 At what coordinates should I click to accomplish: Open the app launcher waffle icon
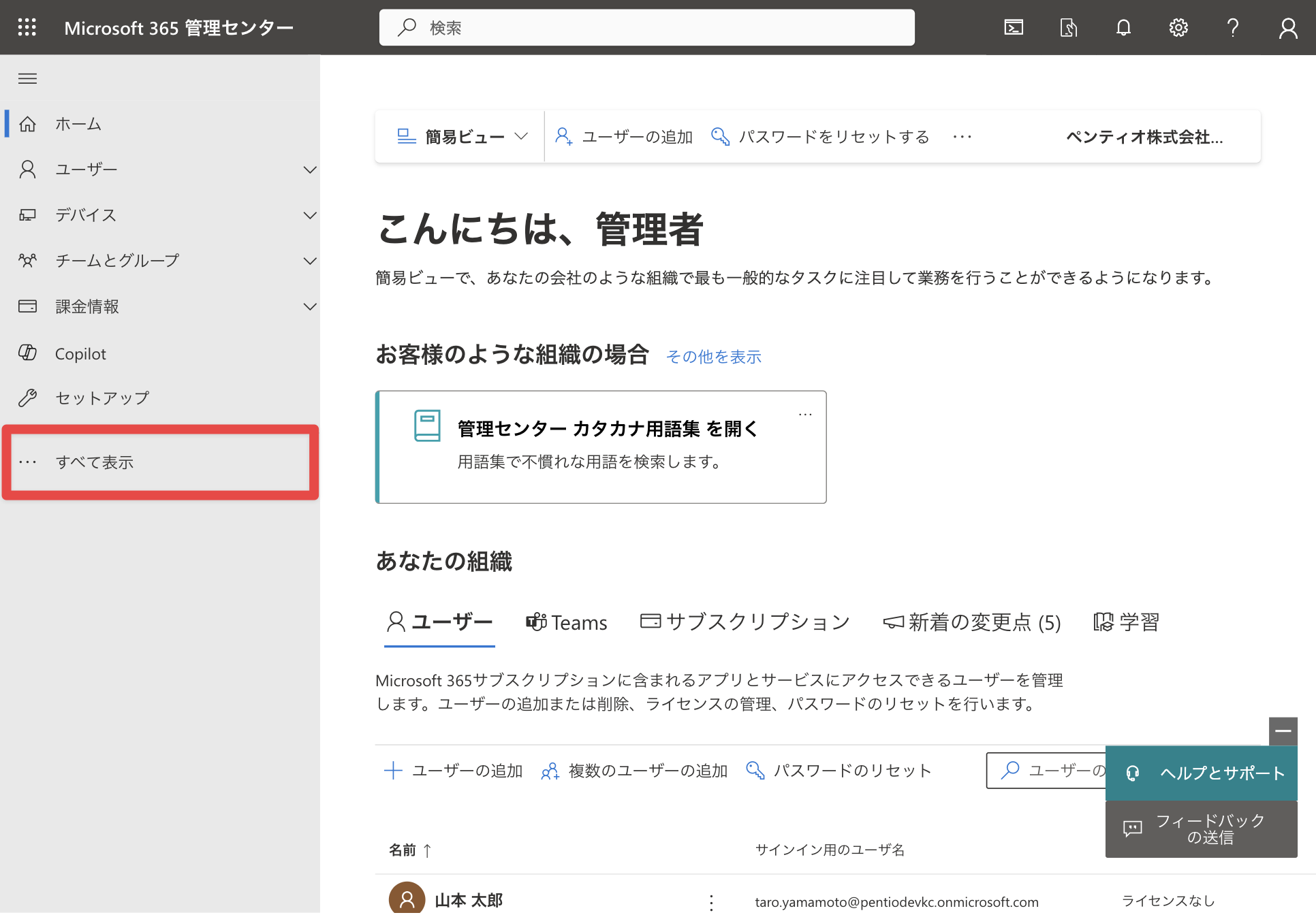27,27
